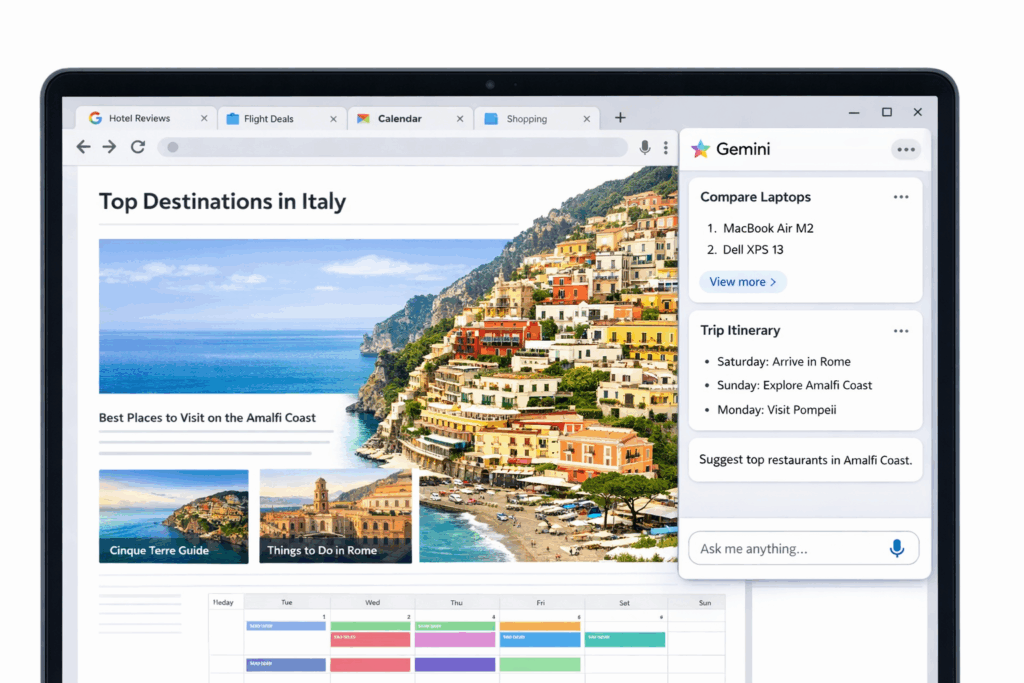The width and height of the screenshot is (1024, 683).
Task: Open the Cinque Terre Guide thumbnail
Action: click(x=174, y=517)
